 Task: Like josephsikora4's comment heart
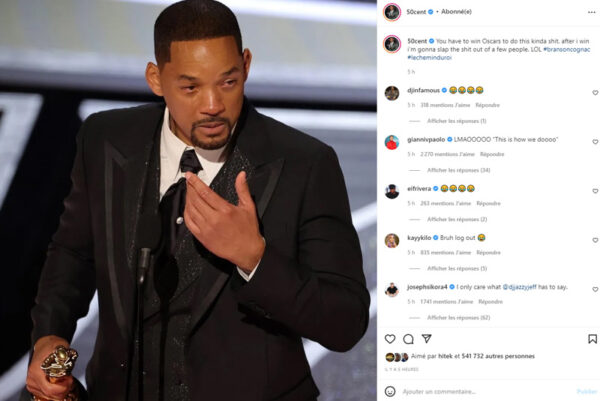tap(595, 289)
